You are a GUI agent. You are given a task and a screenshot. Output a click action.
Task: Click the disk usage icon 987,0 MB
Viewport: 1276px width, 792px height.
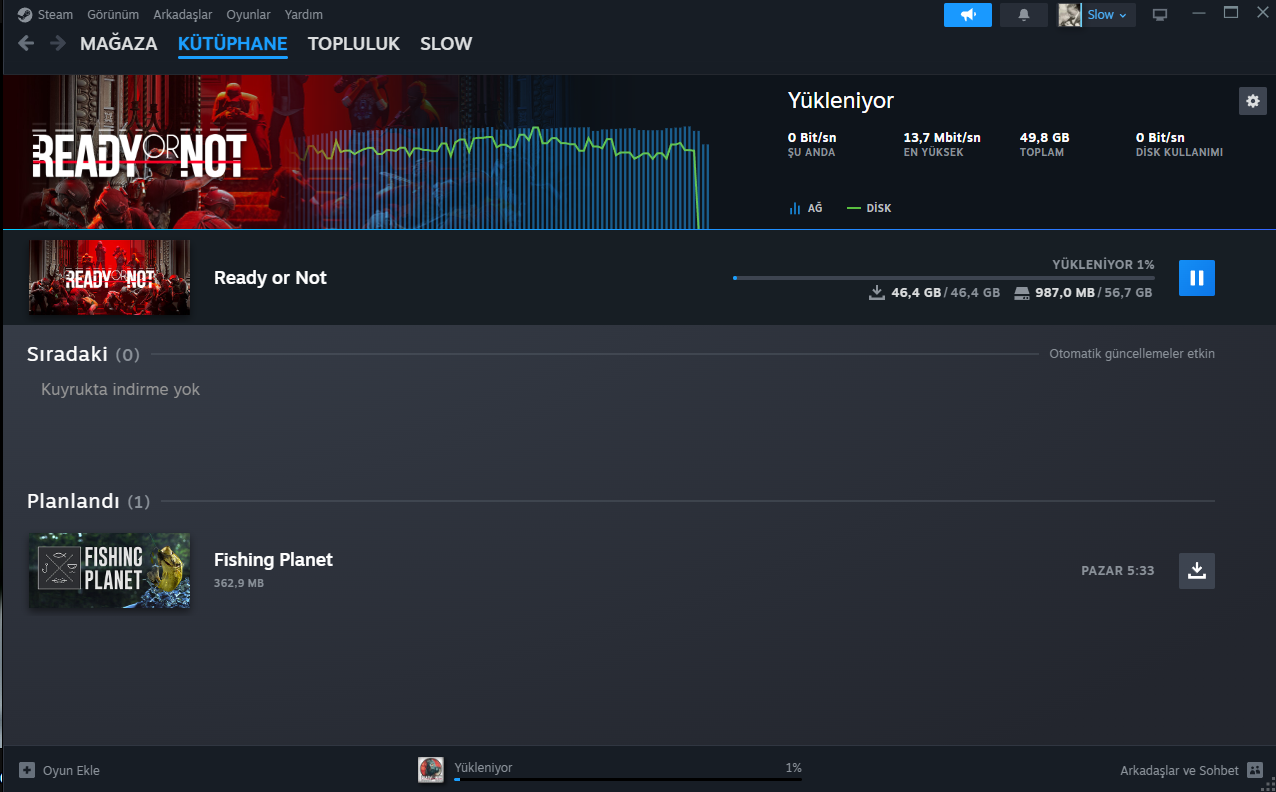[1021, 293]
